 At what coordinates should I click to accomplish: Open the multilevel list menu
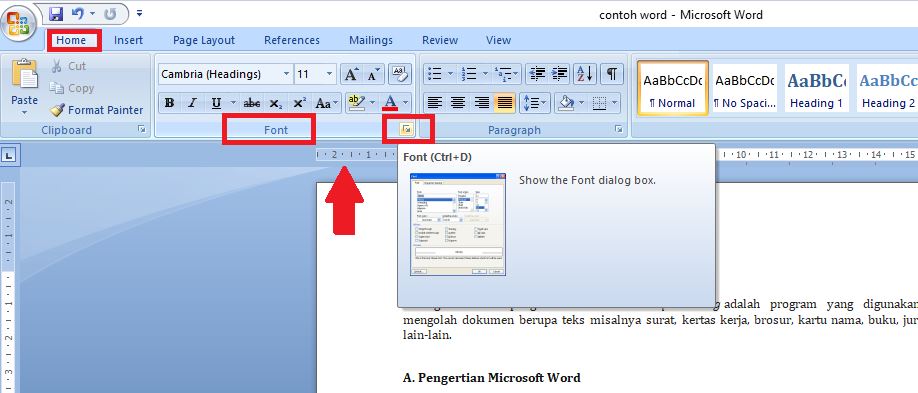tap(506, 74)
